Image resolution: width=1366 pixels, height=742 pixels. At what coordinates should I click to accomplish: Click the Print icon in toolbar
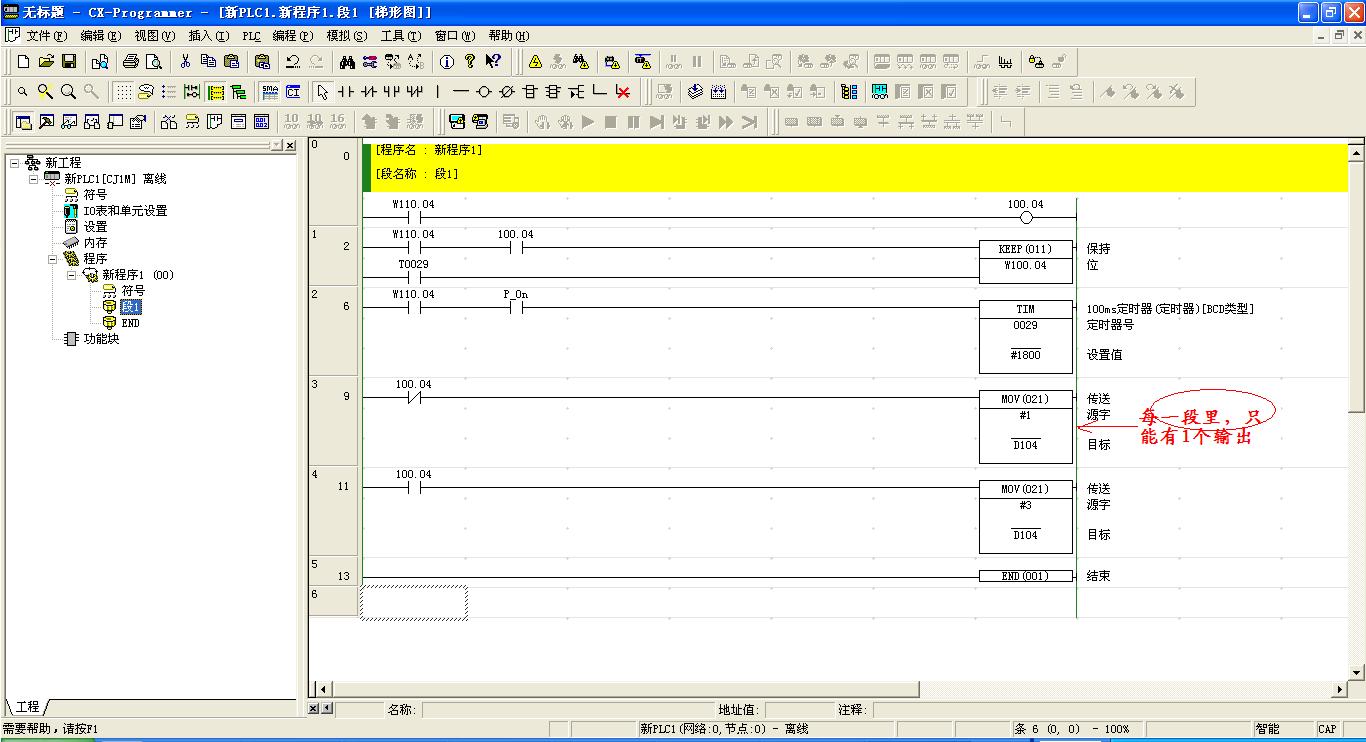tap(130, 62)
